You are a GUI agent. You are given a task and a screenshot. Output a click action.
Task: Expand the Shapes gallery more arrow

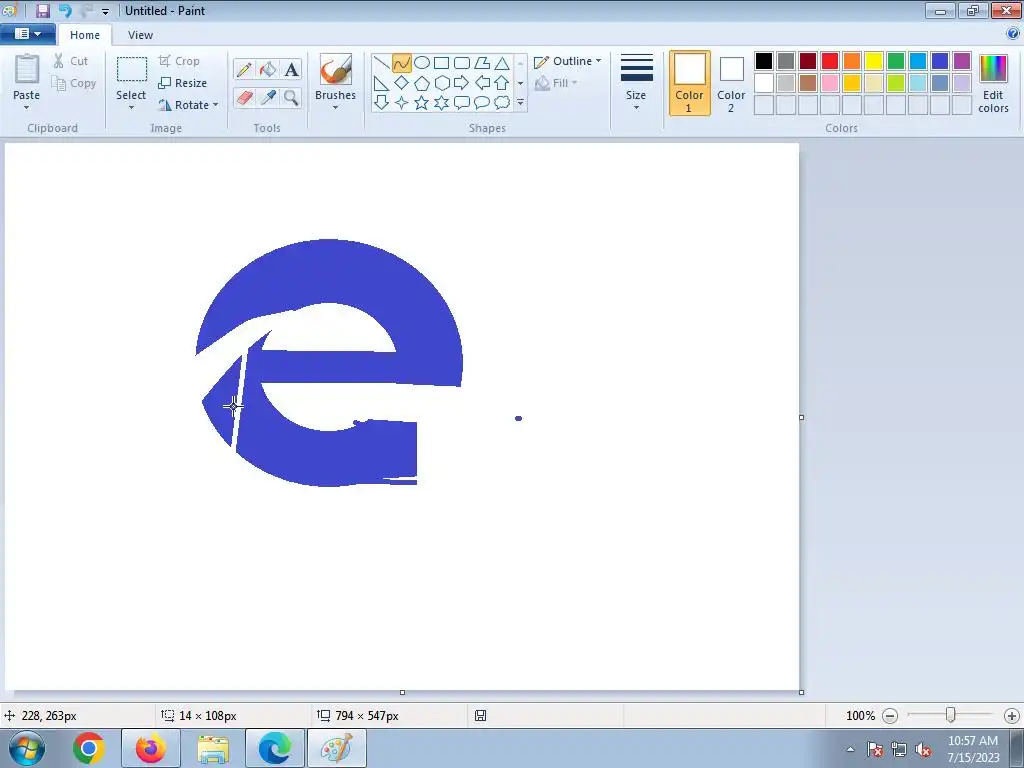(x=520, y=103)
